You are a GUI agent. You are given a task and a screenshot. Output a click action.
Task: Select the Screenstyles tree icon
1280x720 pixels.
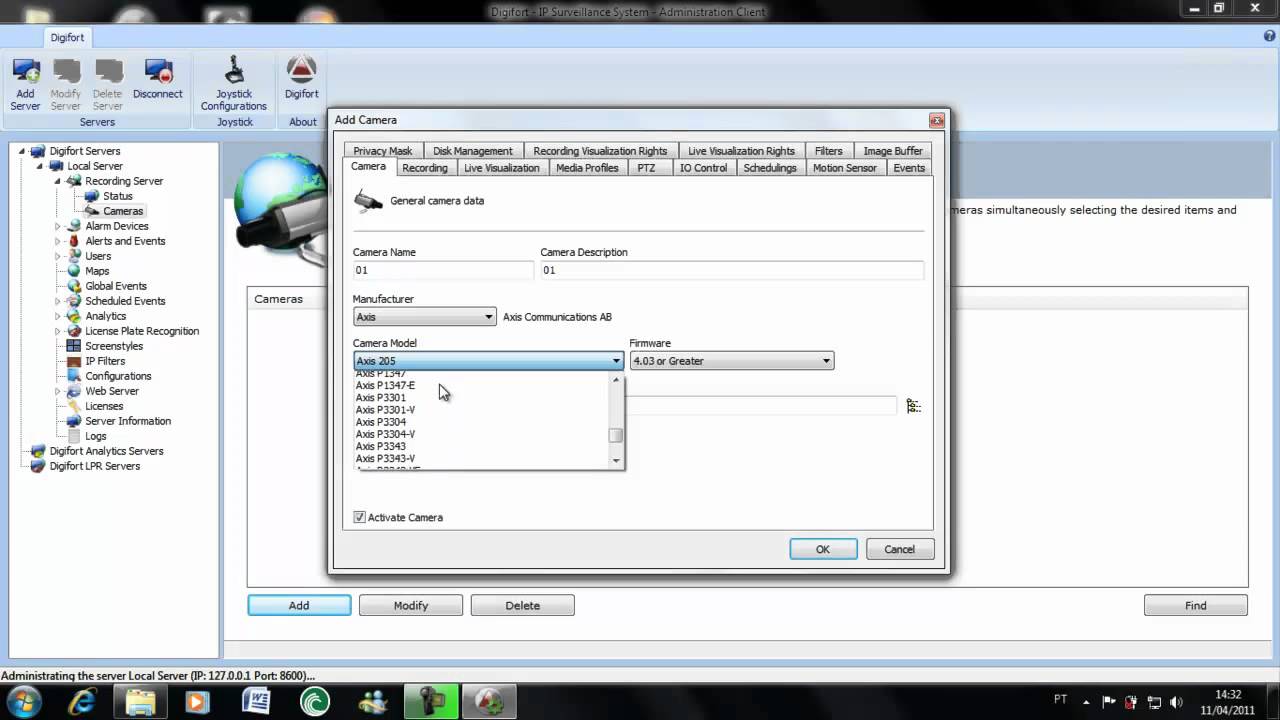[74, 346]
